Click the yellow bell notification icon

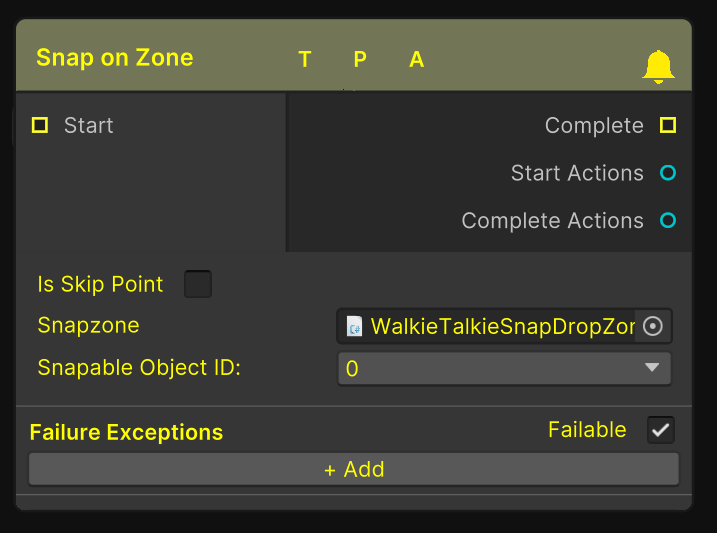coord(658,66)
